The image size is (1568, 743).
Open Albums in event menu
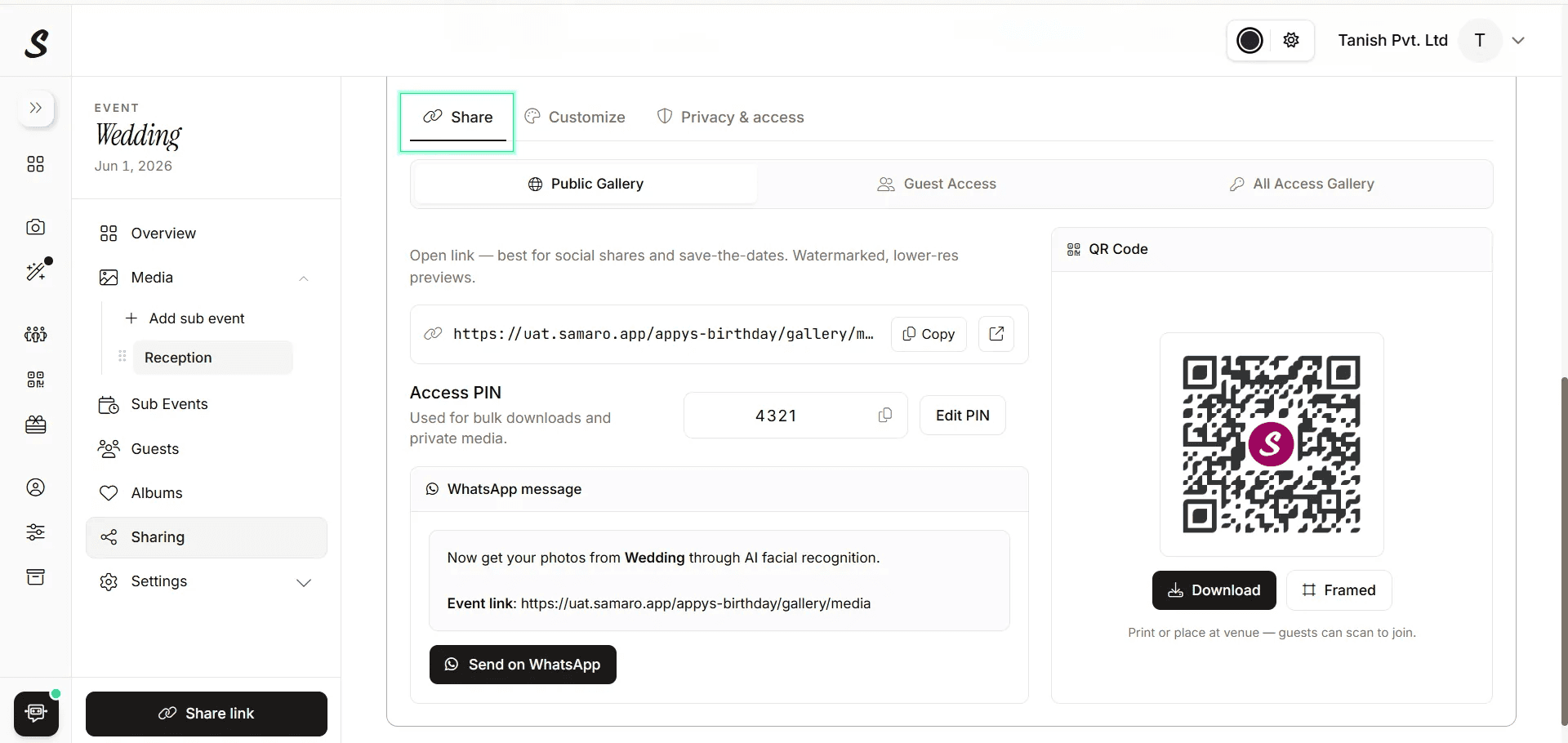(x=207, y=493)
